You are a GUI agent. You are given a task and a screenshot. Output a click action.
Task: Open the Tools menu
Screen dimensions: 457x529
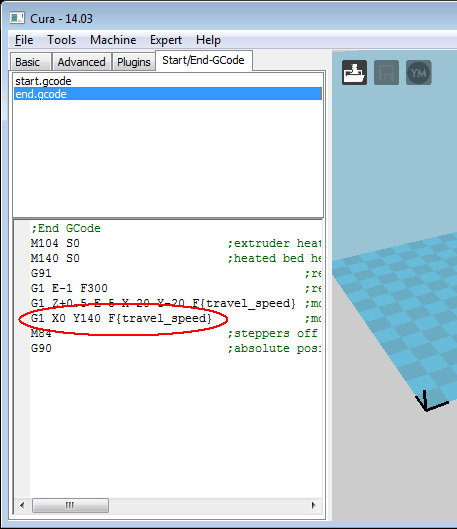coord(61,40)
